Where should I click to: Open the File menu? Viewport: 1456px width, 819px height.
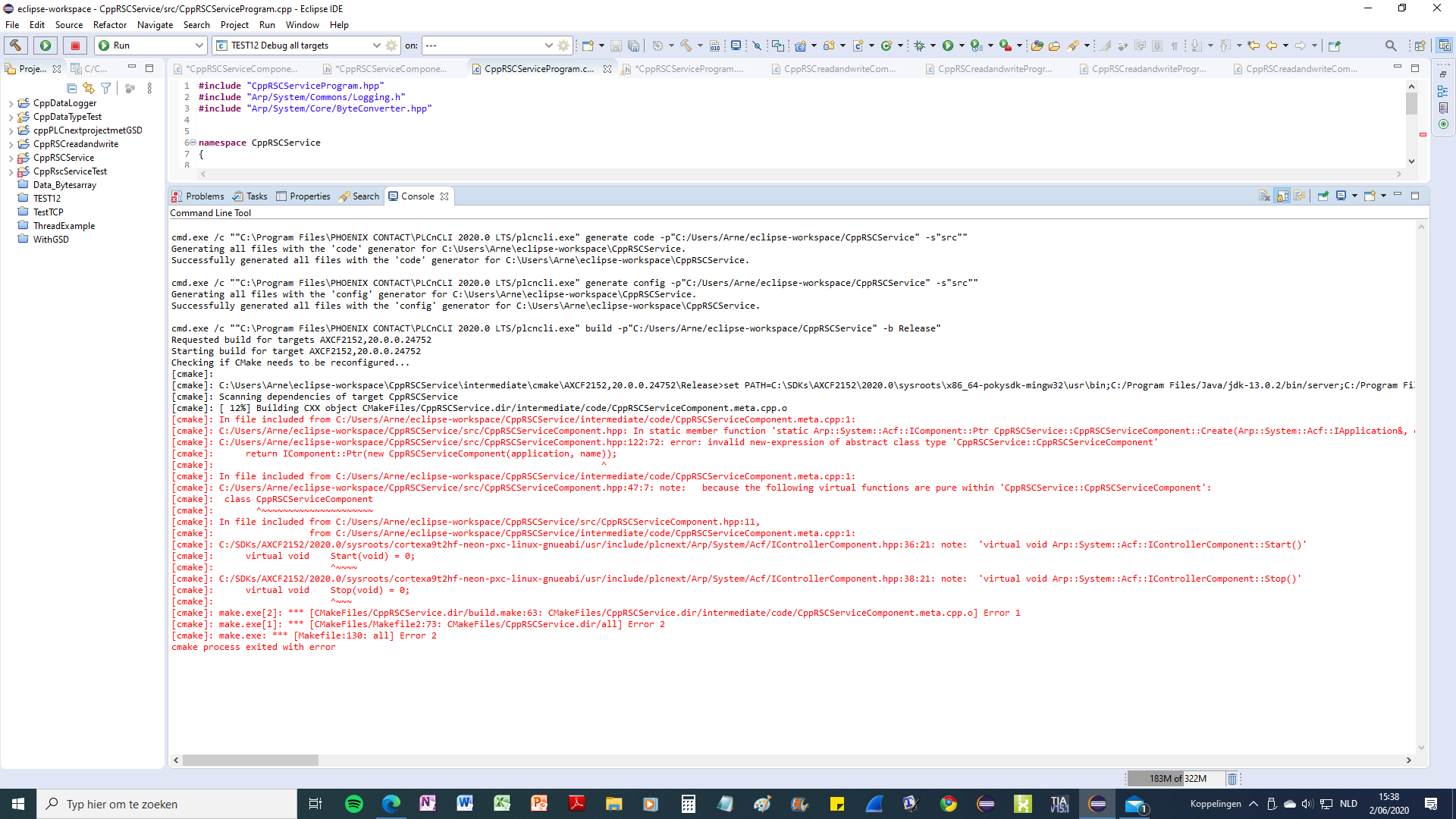click(12, 25)
